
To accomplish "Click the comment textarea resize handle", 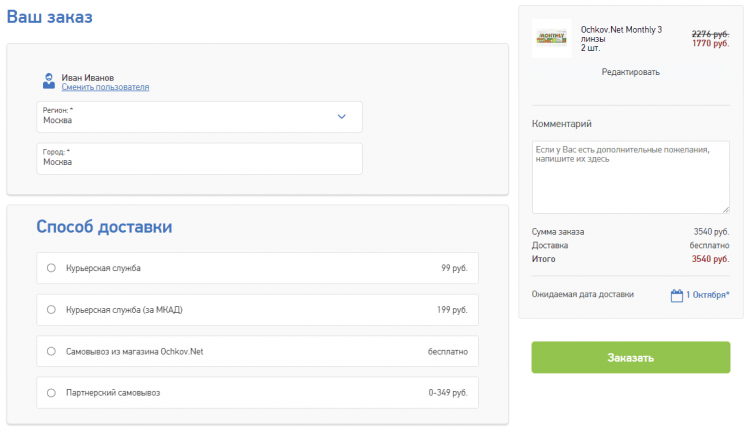I will coord(725,209).
